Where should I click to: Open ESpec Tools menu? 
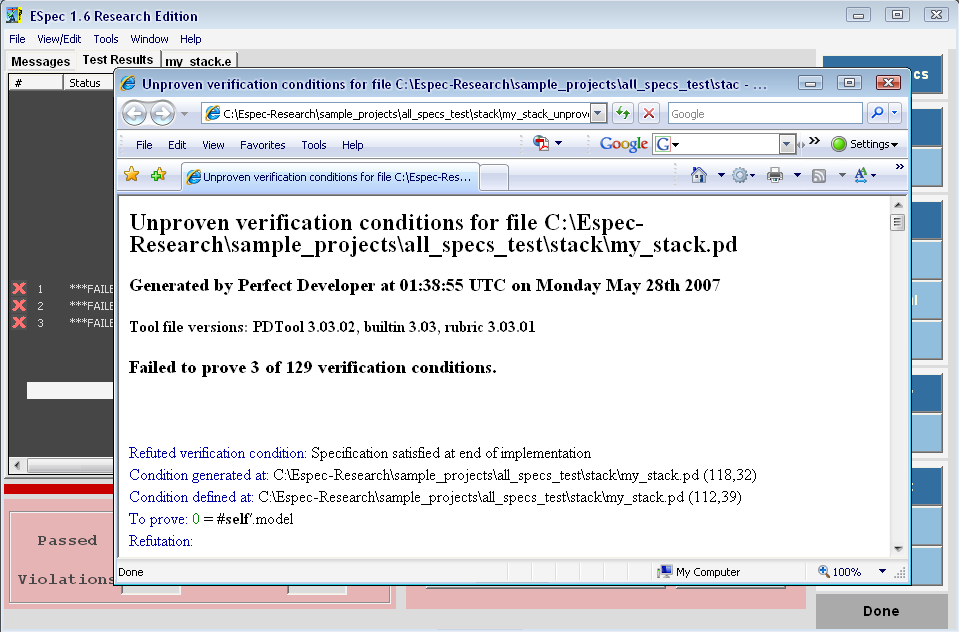106,39
